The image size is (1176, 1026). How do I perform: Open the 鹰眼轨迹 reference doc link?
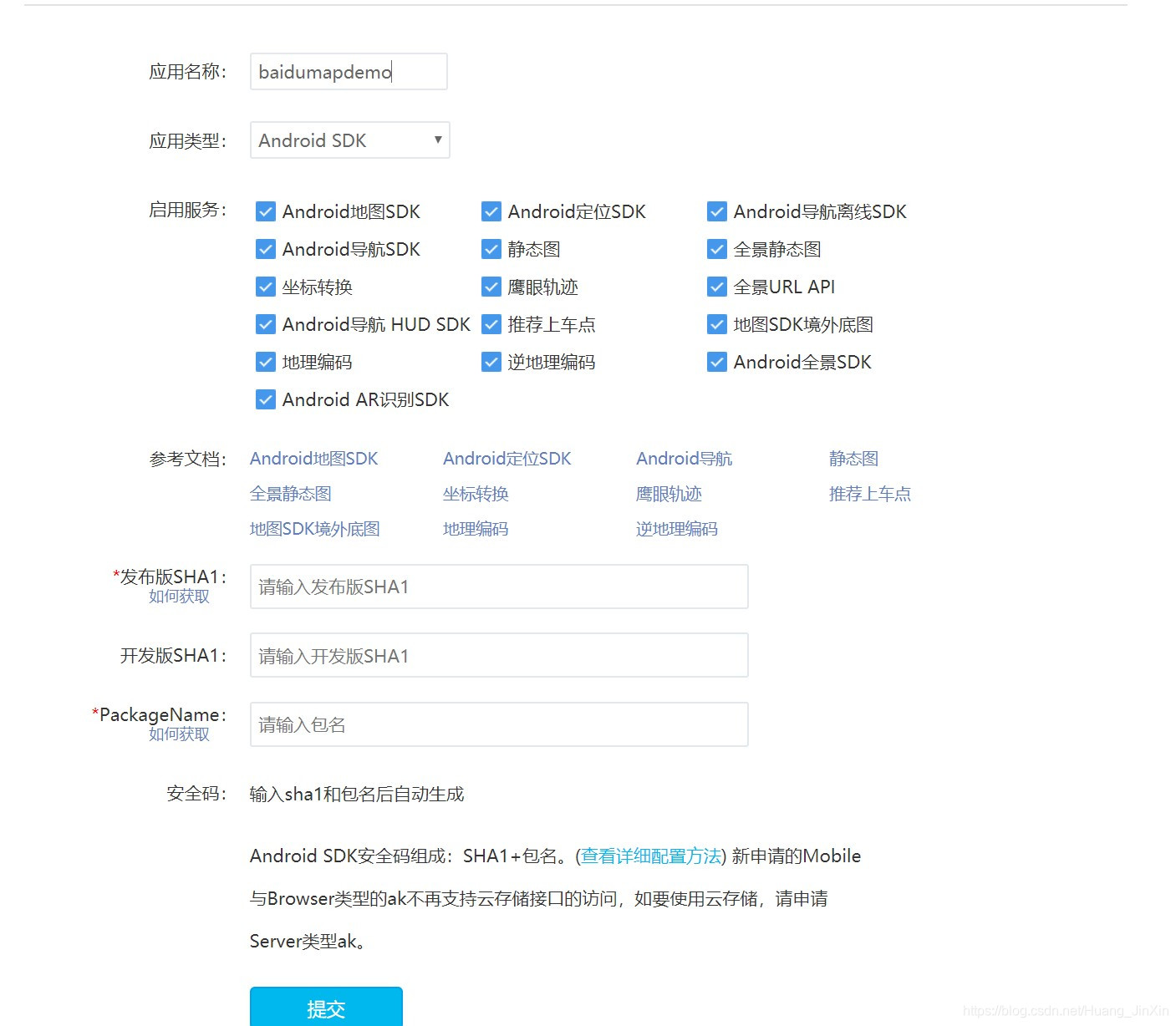(x=669, y=494)
